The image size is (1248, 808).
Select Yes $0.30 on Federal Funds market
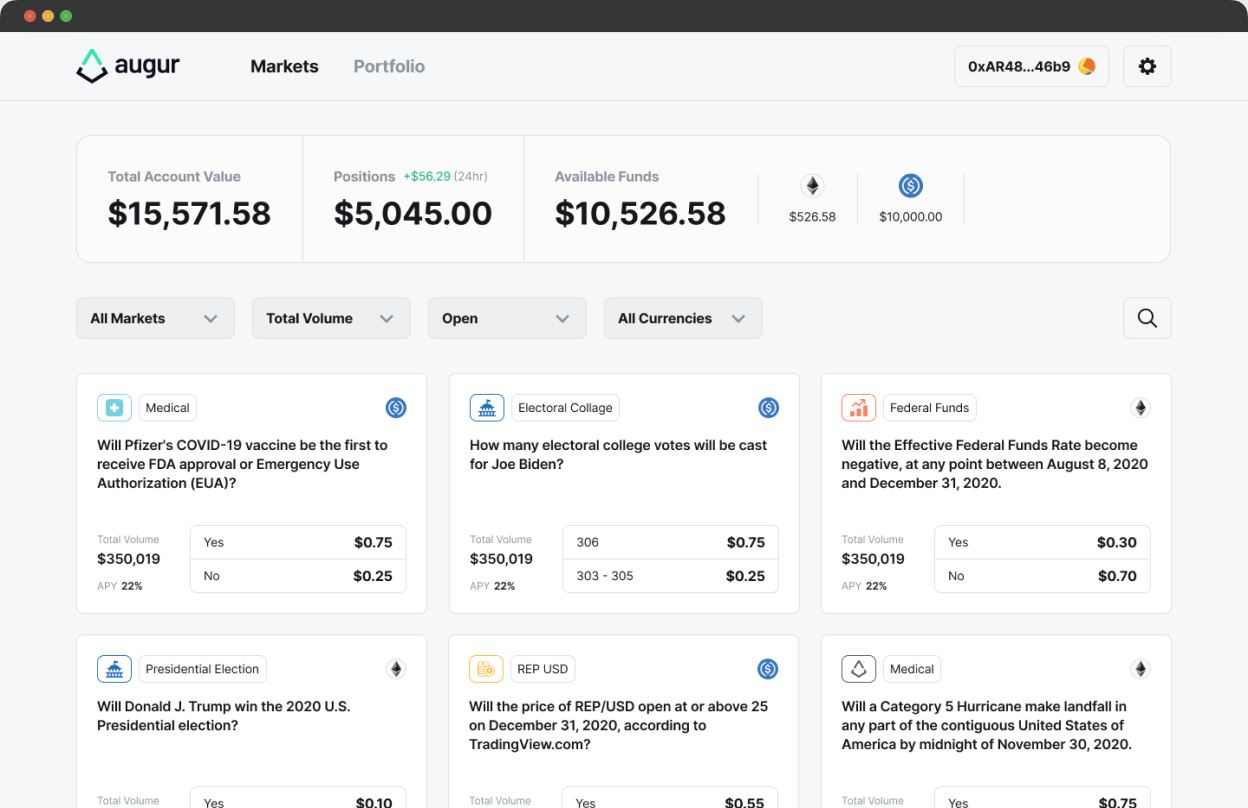[1042, 542]
